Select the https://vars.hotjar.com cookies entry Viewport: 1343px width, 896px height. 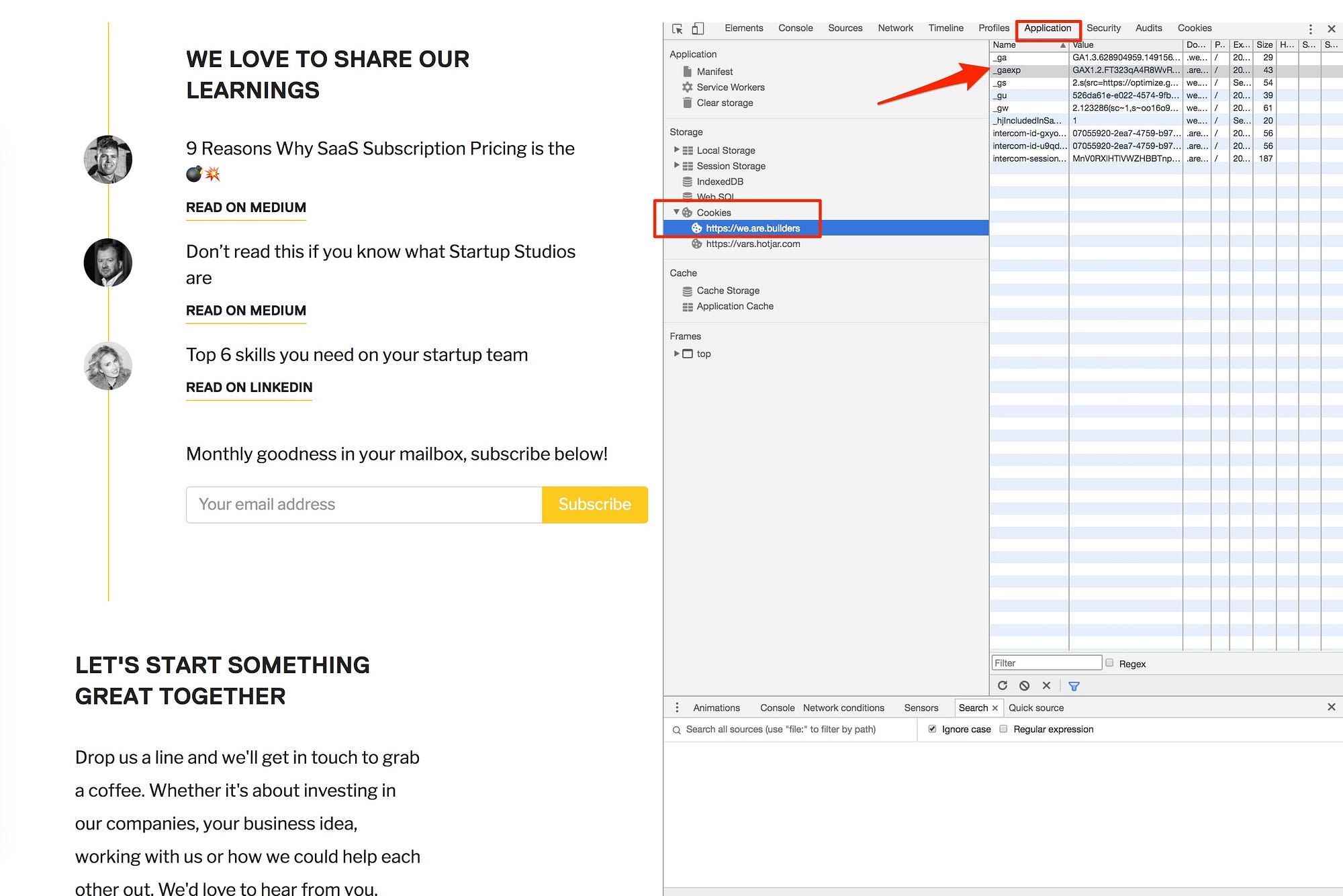point(753,244)
